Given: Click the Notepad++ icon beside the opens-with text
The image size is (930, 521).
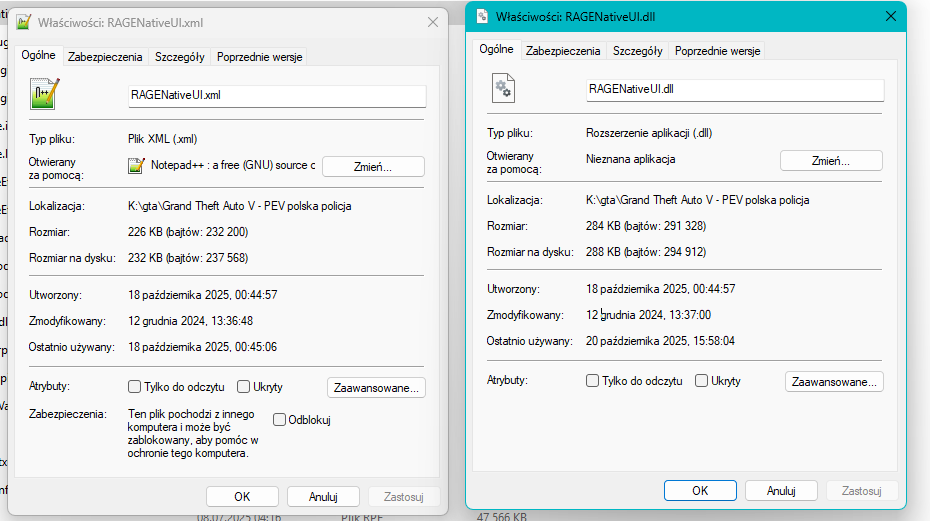Looking at the screenshot, I should click(x=136, y=166).
